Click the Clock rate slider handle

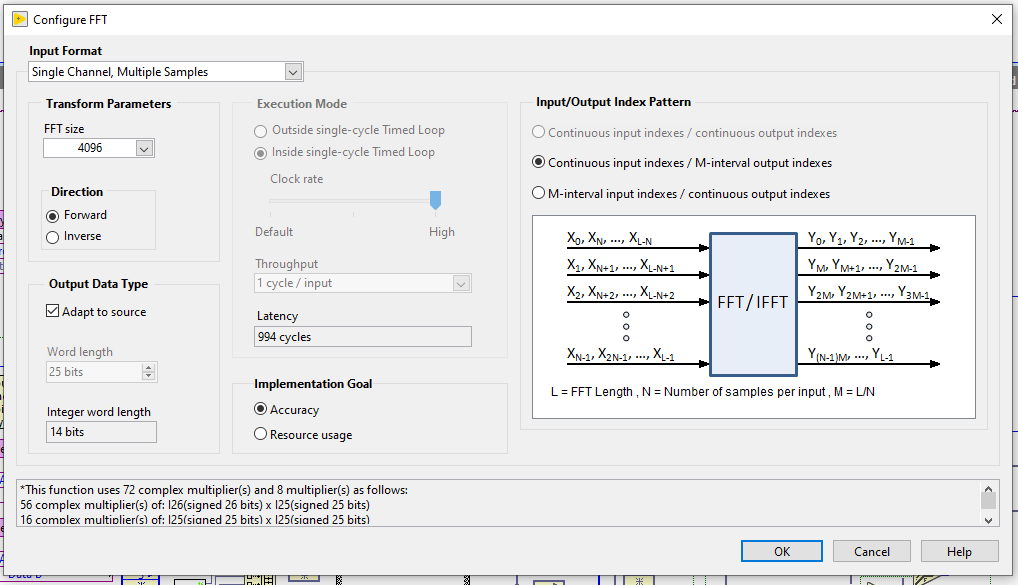[435, 200]
